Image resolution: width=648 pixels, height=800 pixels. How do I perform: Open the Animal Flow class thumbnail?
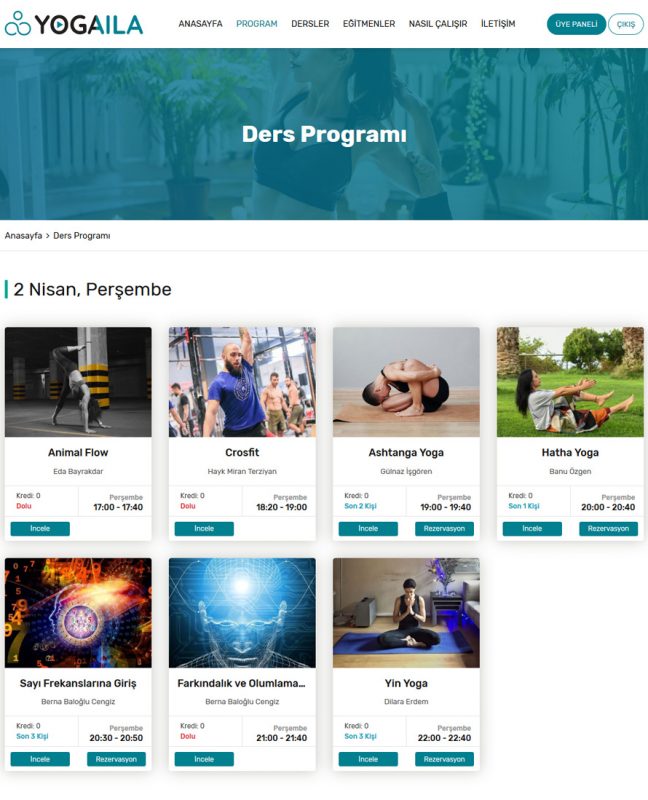78,382
